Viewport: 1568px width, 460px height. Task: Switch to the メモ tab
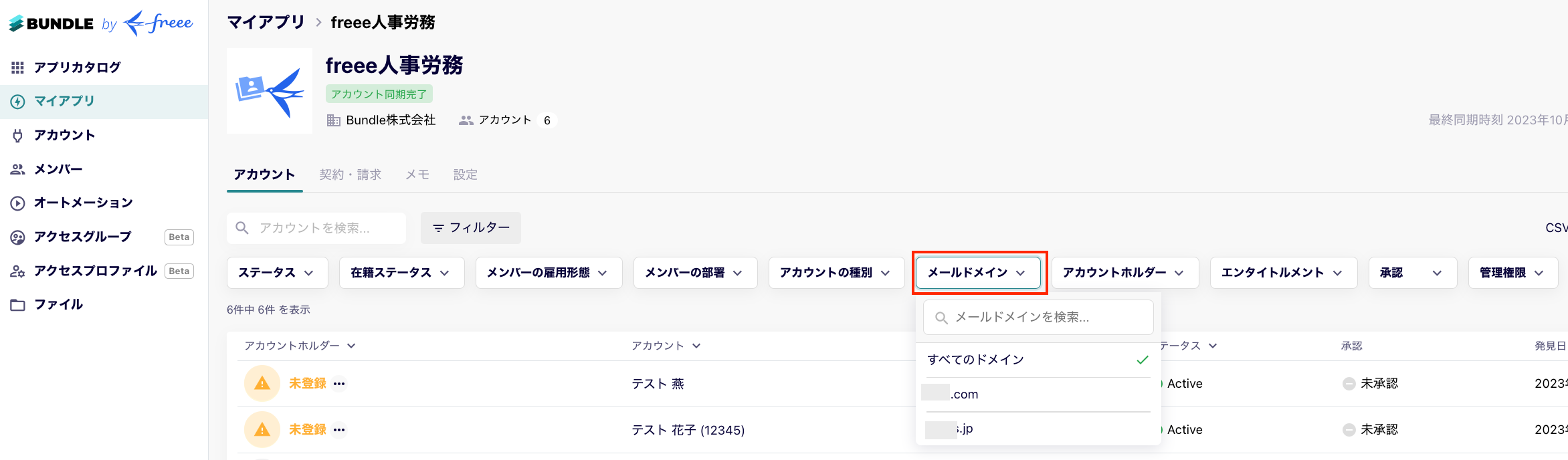417,175
